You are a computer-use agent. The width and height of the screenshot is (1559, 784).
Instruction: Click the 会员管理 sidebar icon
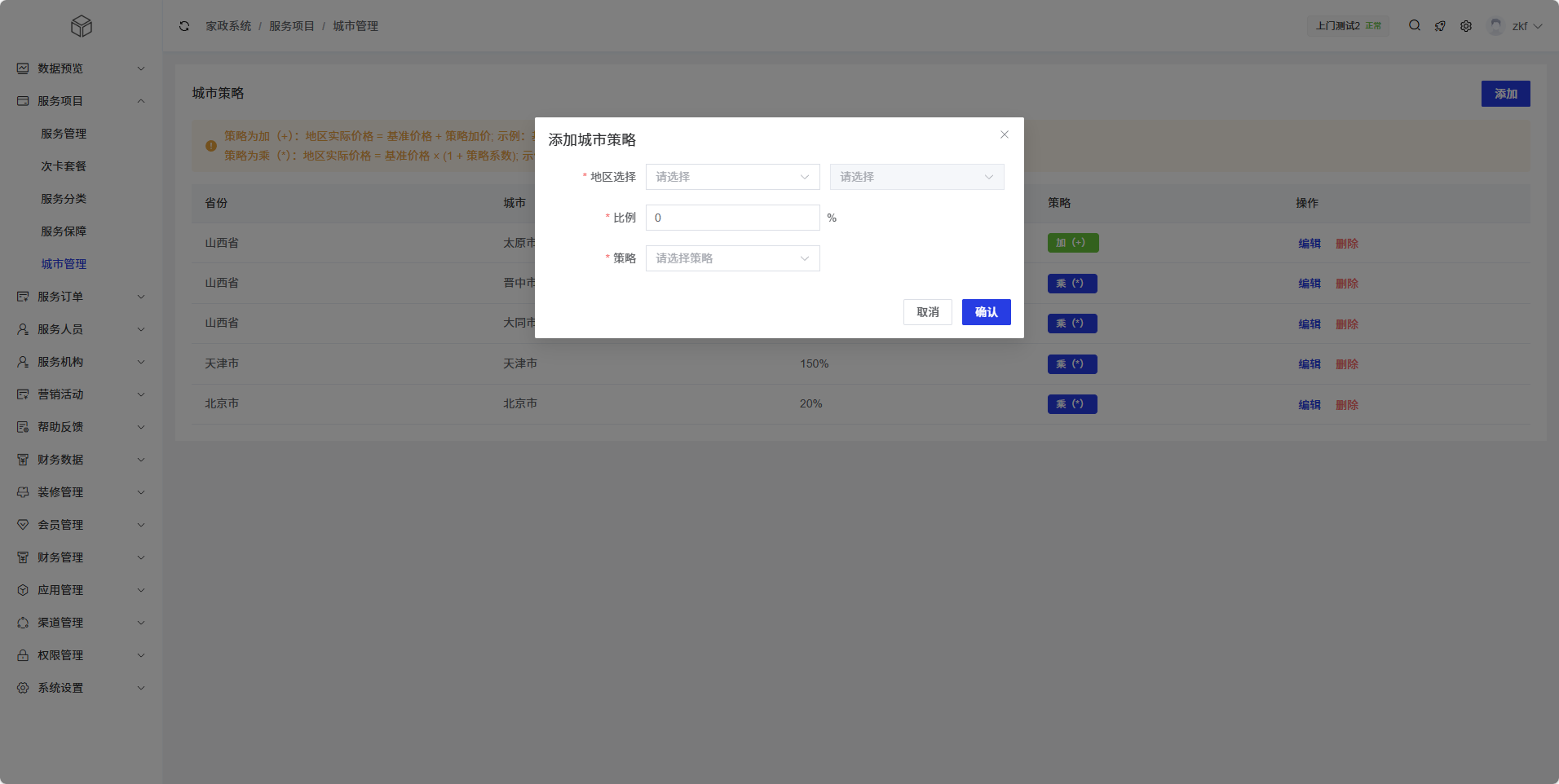(23, 525)
